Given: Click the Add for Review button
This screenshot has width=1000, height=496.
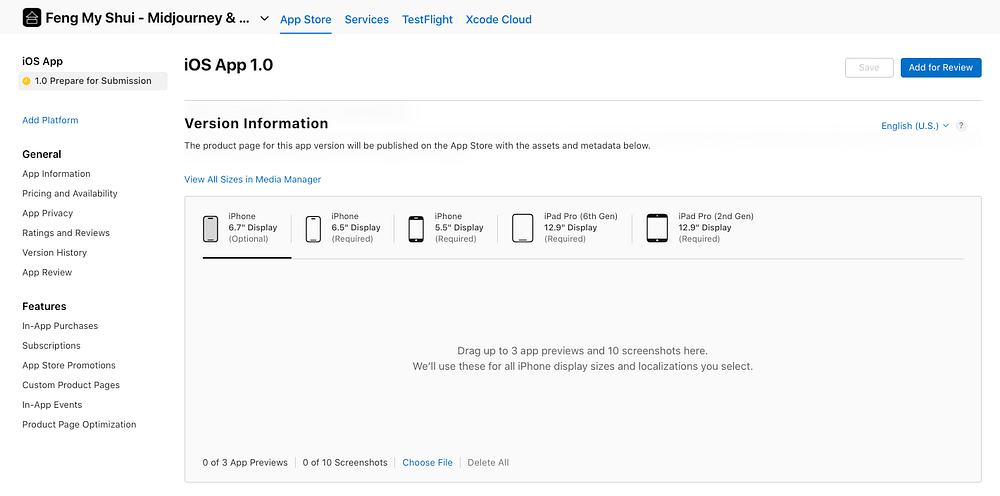Looking at the screenshot, I should 940,67.
